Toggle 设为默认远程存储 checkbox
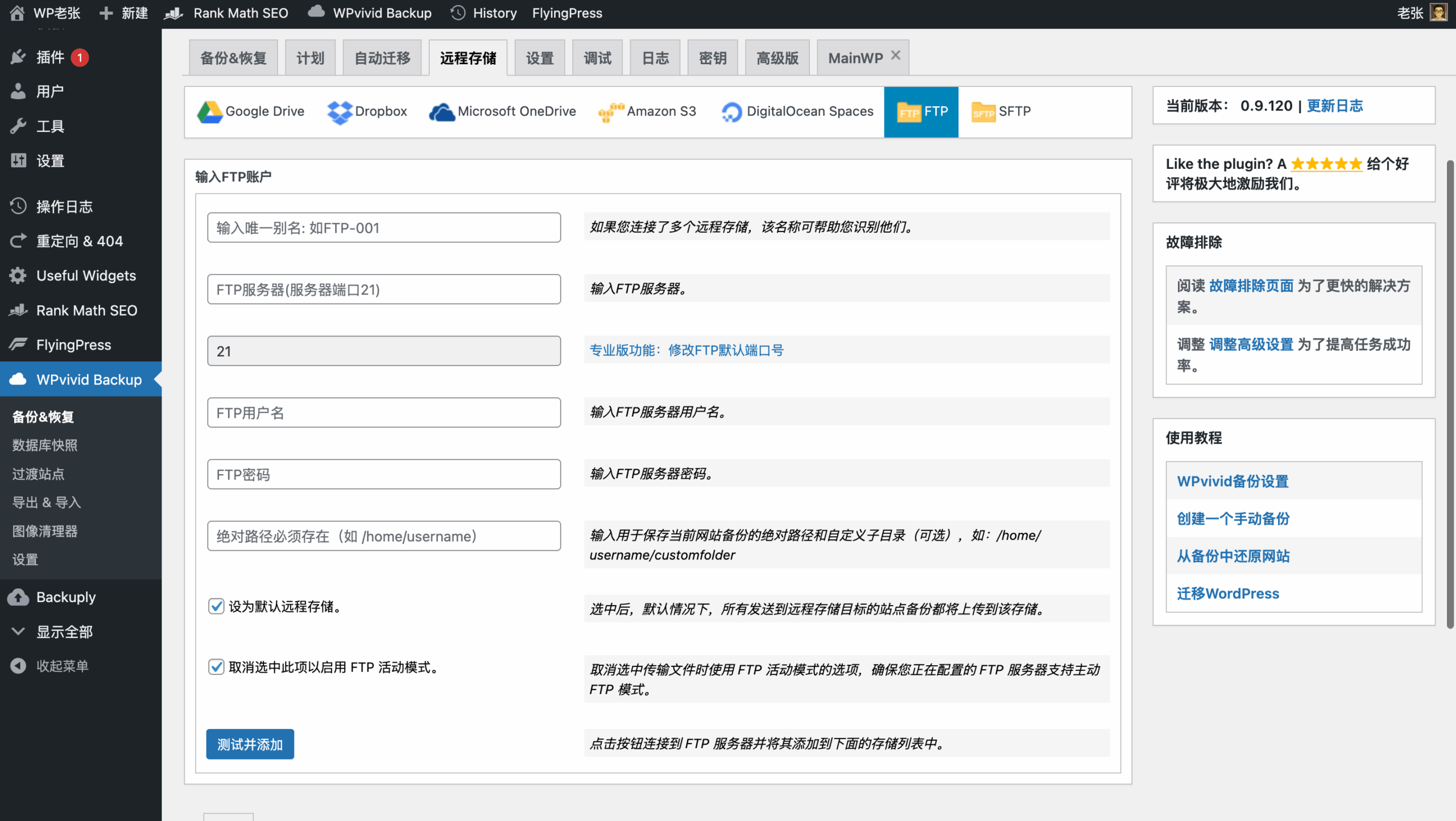Image resolution: width=1456 pixels, height=821 pixels. coord(216,606)
